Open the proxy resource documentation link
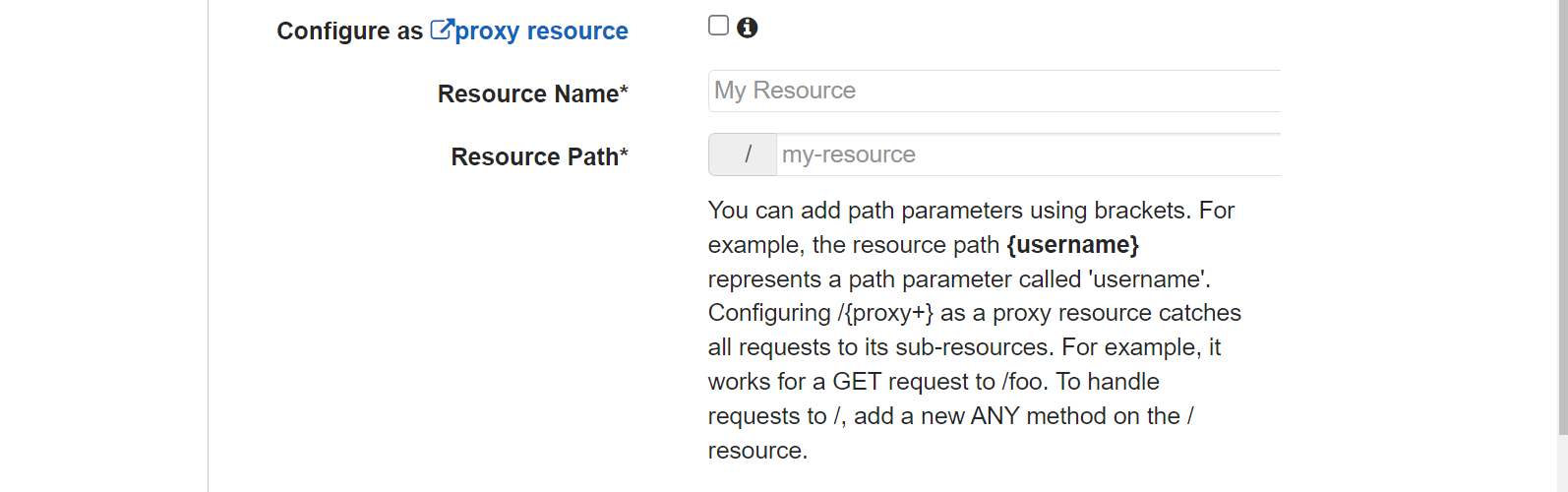Viewport: 1568px width, 492px height. point(541,31)
